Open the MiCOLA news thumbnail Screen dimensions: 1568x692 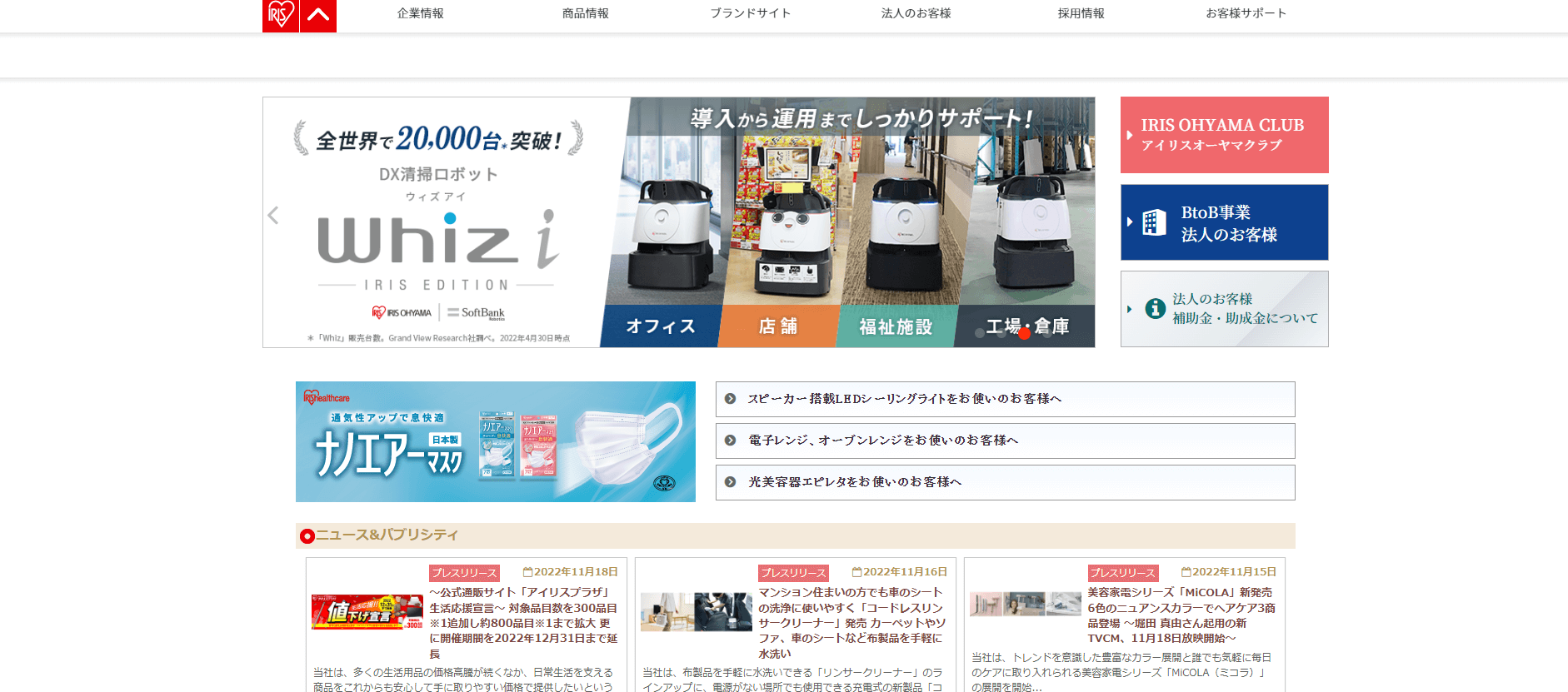[x=1026, y=604]
